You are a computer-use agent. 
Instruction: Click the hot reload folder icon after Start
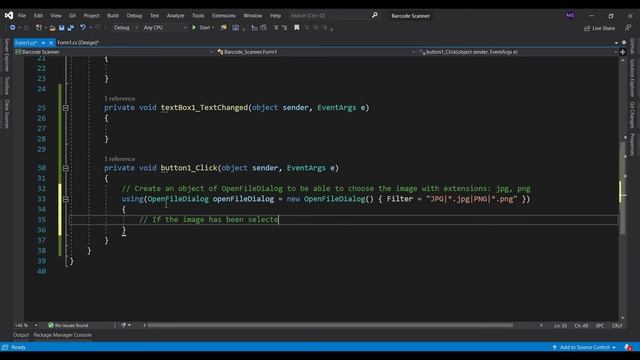tap(223, 28)
